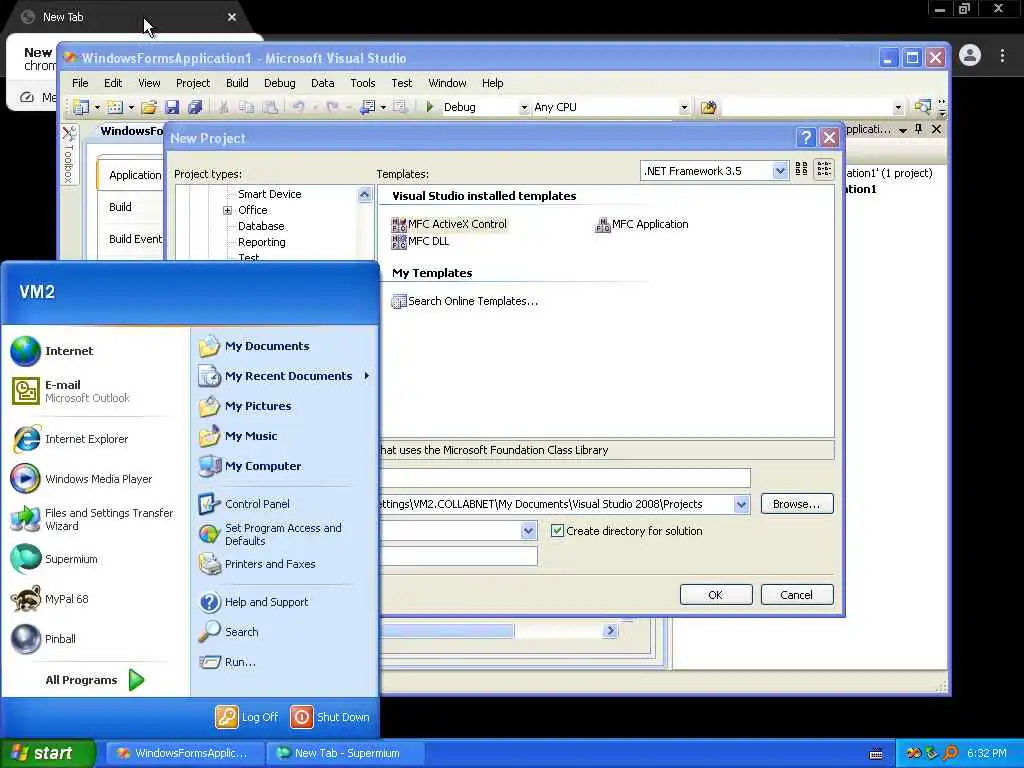This screenshot has height=768, width=1024.
Task: Open My Computer
Action: 249,466
